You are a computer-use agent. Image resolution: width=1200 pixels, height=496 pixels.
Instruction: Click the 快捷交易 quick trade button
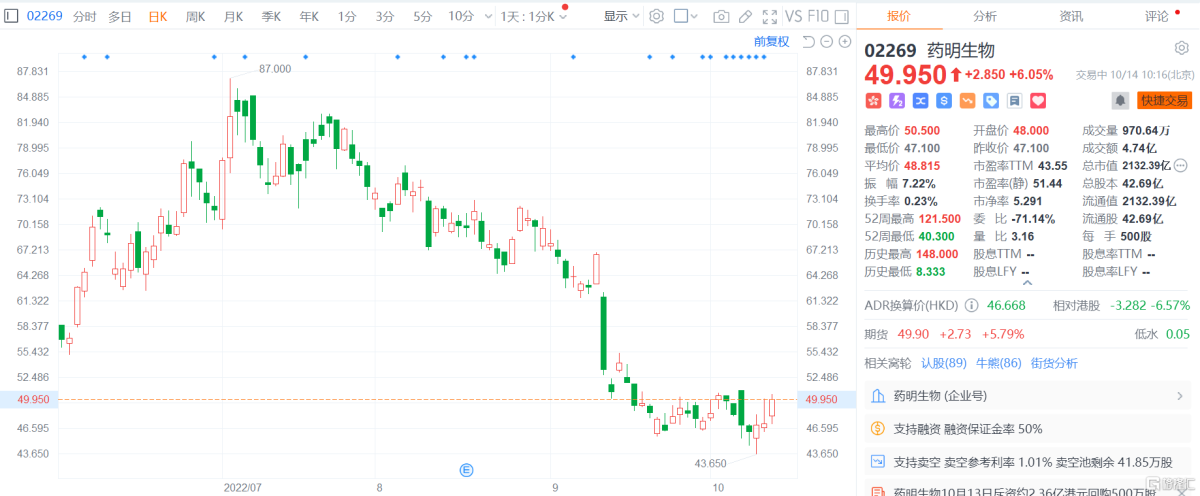(x=1164, y=100)
